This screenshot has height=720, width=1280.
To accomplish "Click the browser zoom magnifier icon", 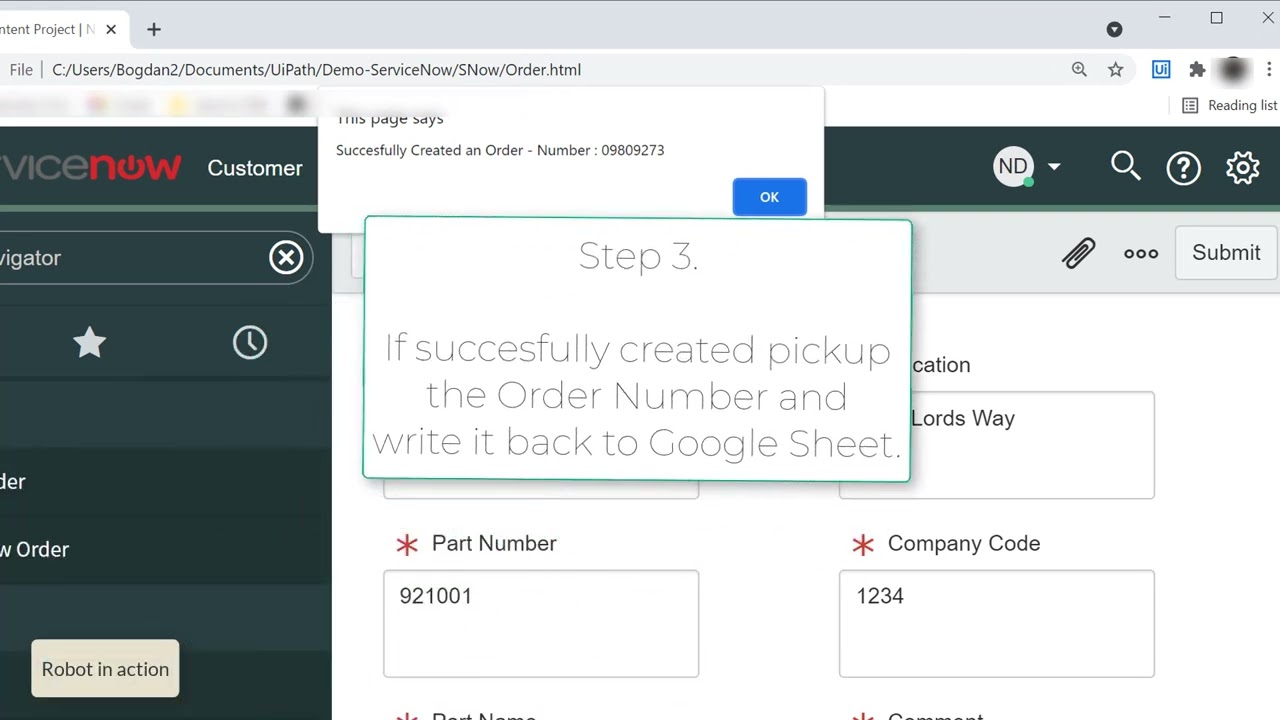I will click(x=1079, y=69).
